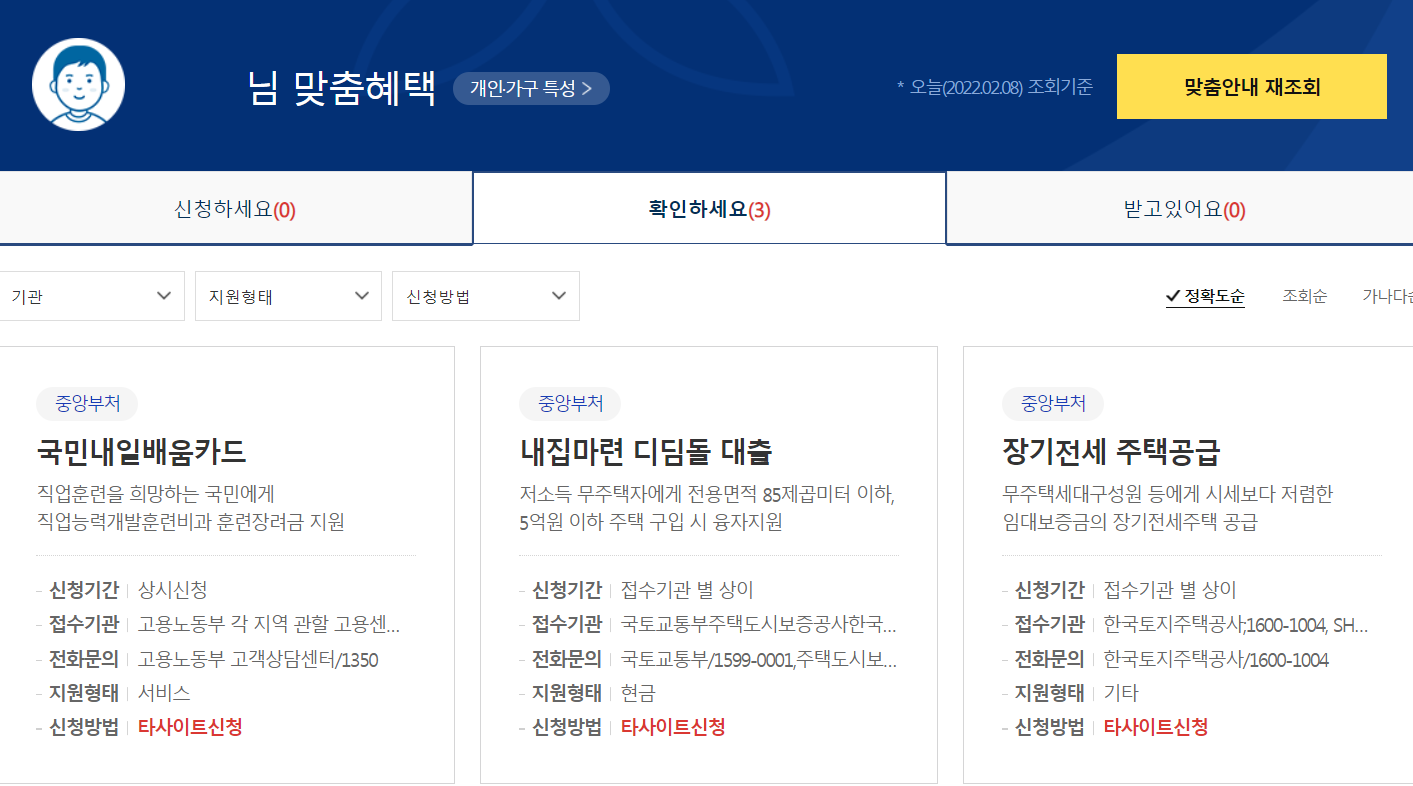Image resolution: width=1413 pixels, height=786 pixels.
Task: Open the 기관 filter dropdown
Action: (x=92, y=296)
